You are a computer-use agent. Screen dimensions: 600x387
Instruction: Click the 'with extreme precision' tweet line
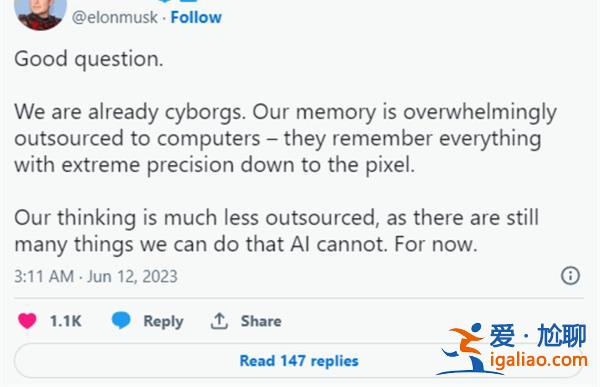pyautogui.click(x=215, y=165)
